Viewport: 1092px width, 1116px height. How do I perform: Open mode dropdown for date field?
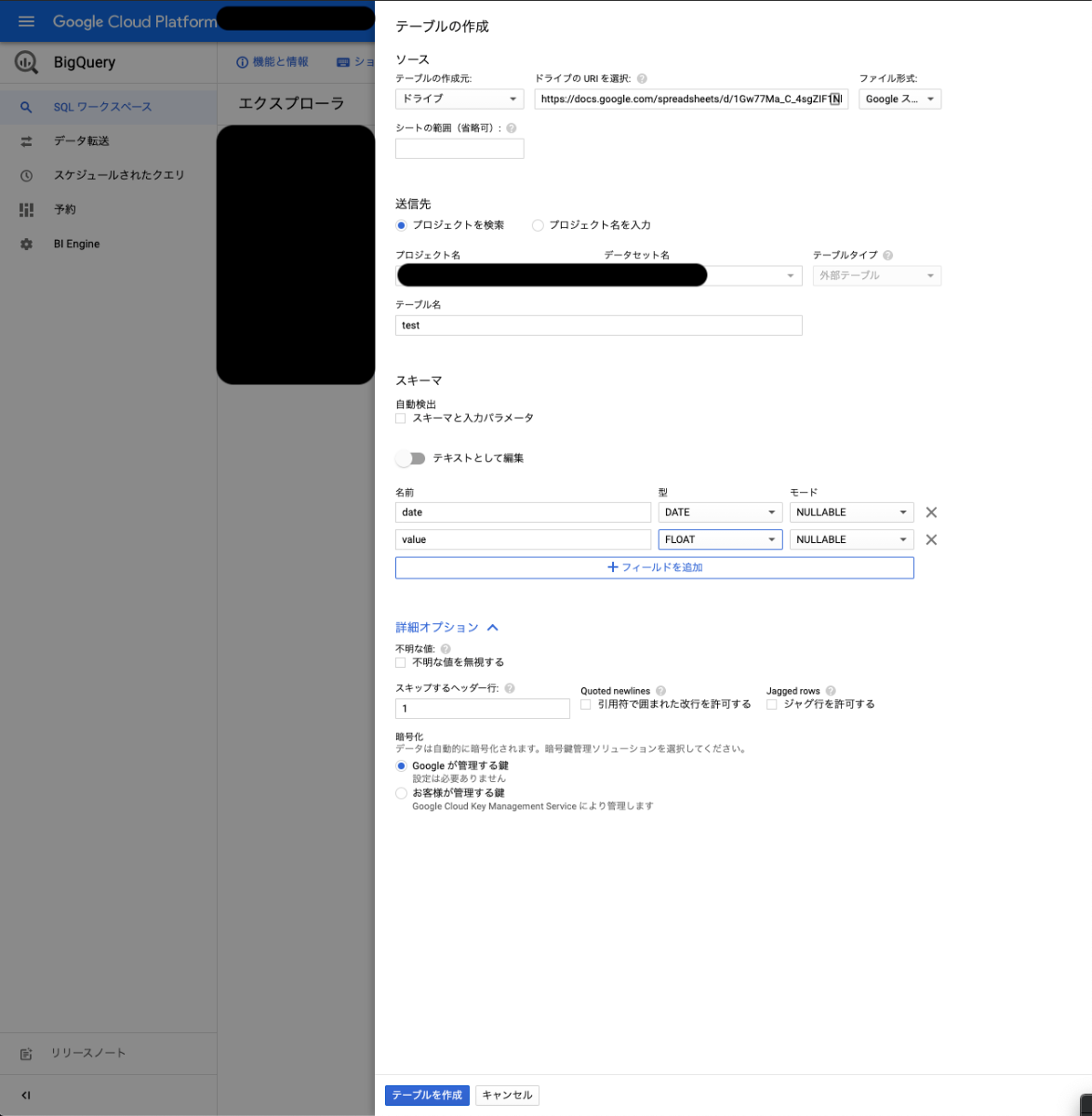point(851,512)
